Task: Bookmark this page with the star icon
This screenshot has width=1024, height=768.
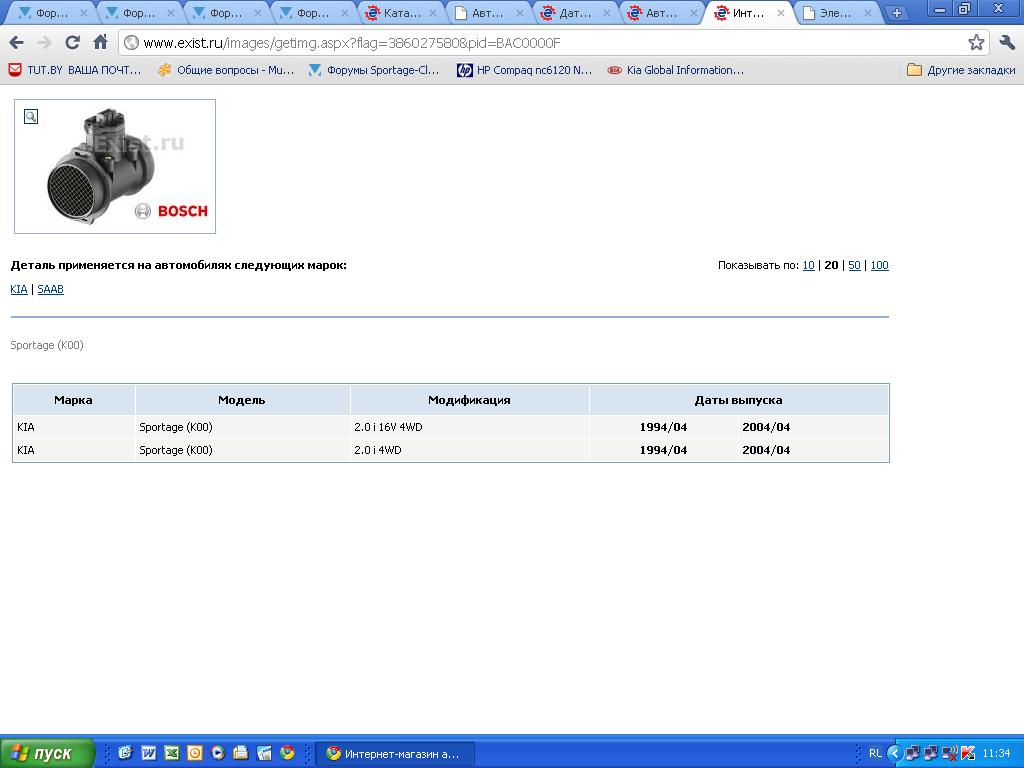Action: (976, 42)
